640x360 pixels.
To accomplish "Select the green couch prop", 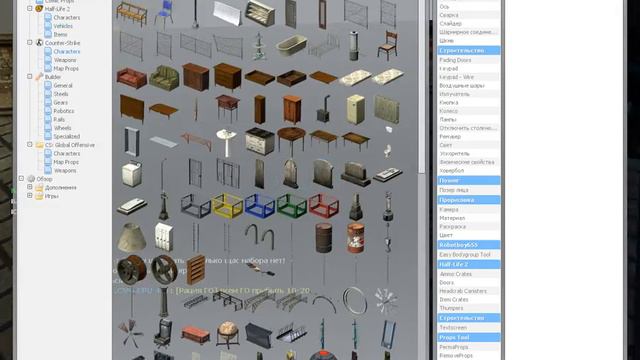I will pyautogui.click(x=164, y=77).
